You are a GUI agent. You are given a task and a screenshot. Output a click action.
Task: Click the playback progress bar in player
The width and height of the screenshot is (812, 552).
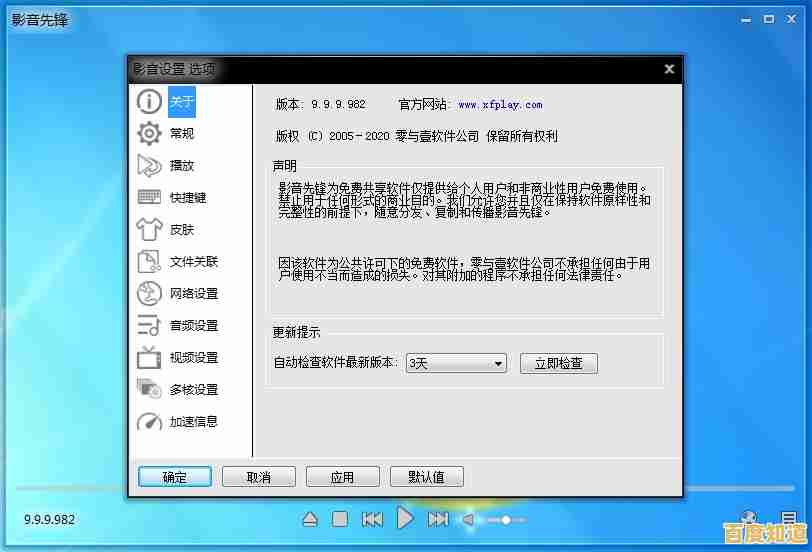click(405, 488)
